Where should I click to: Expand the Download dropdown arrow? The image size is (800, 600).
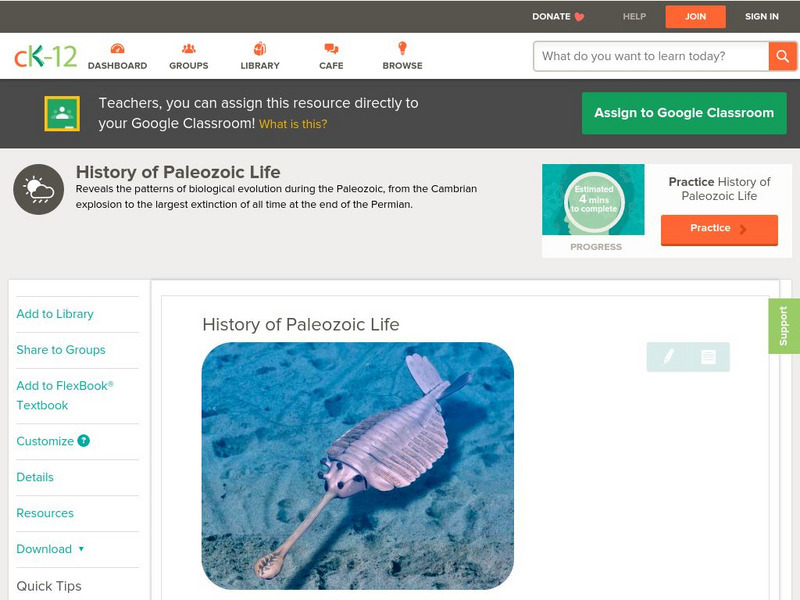pos(81,549)
